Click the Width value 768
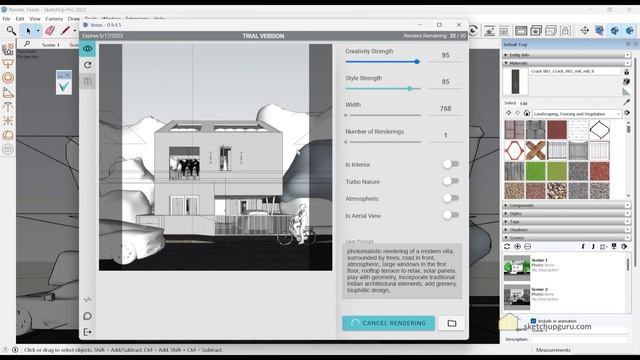 point(445,109)
